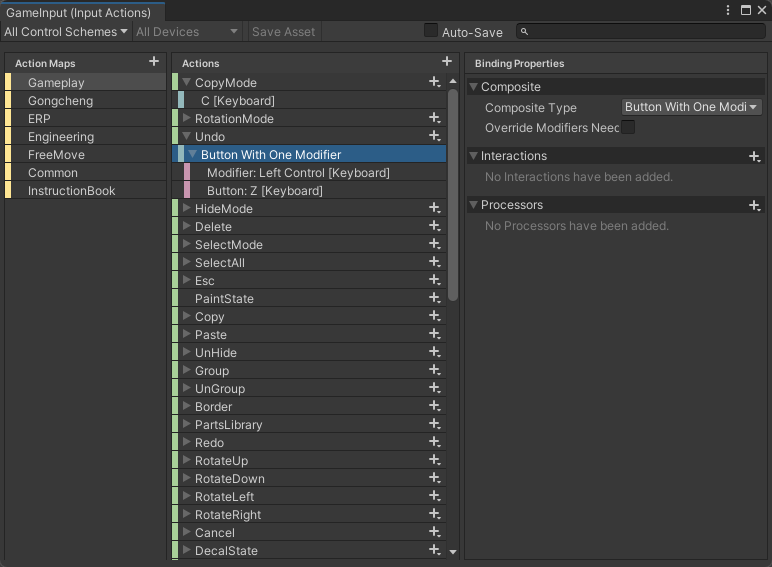Select the GameInput (Input Actions) tab
772x567 pixels.
pyautogui.click(x=79, y=12)
